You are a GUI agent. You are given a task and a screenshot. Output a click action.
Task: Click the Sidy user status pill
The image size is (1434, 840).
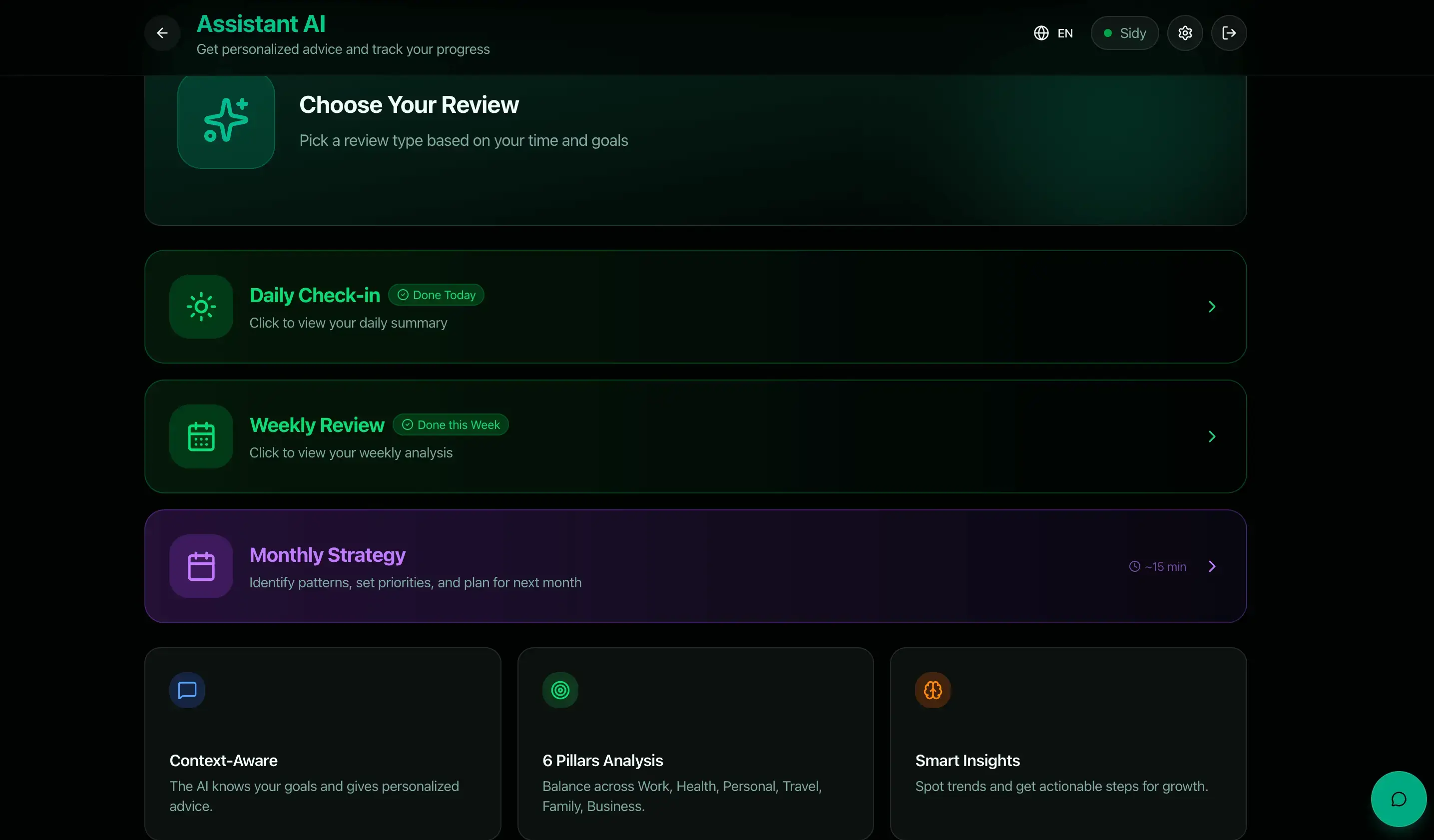tap(1124, 33)
